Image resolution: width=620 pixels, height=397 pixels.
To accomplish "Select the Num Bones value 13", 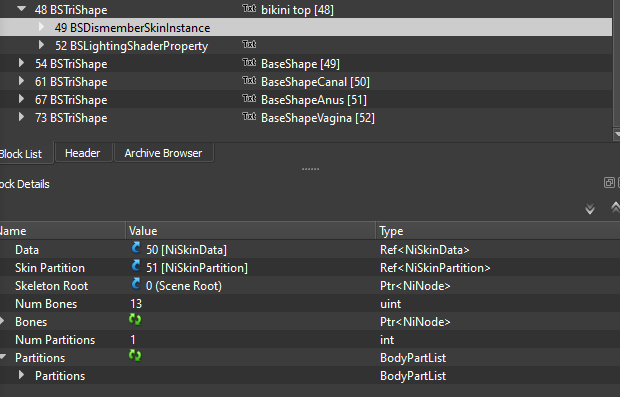I will point(136,304).
